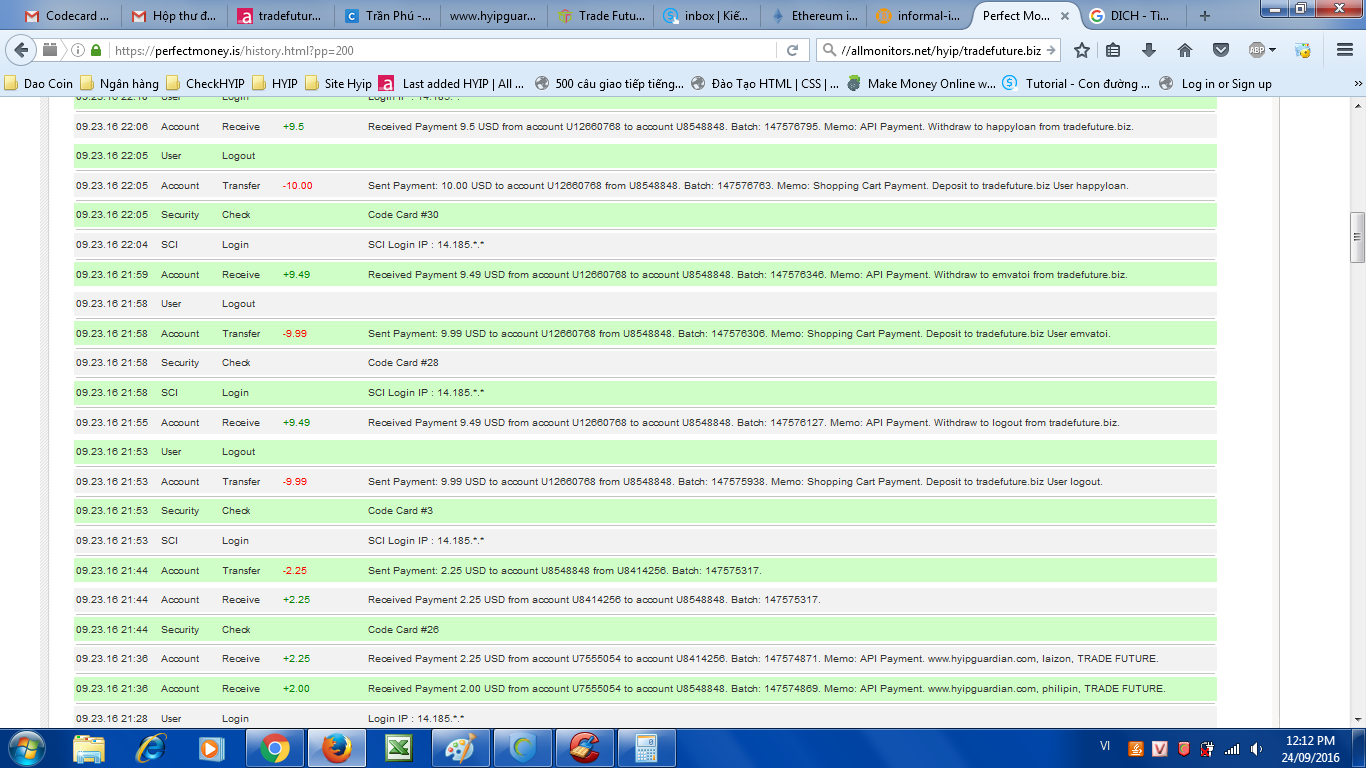
Task: Reload the page with the refresh icon
Action: [x=792, y=50]
